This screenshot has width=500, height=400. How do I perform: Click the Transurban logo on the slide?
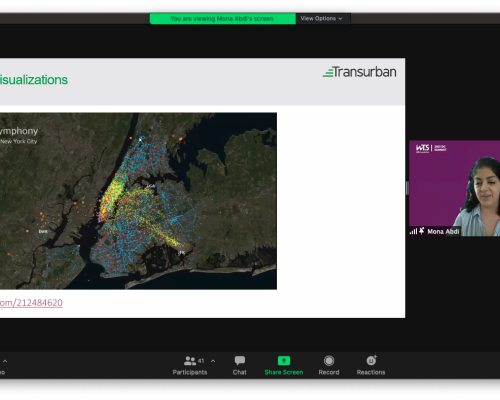tap(360, 72)
